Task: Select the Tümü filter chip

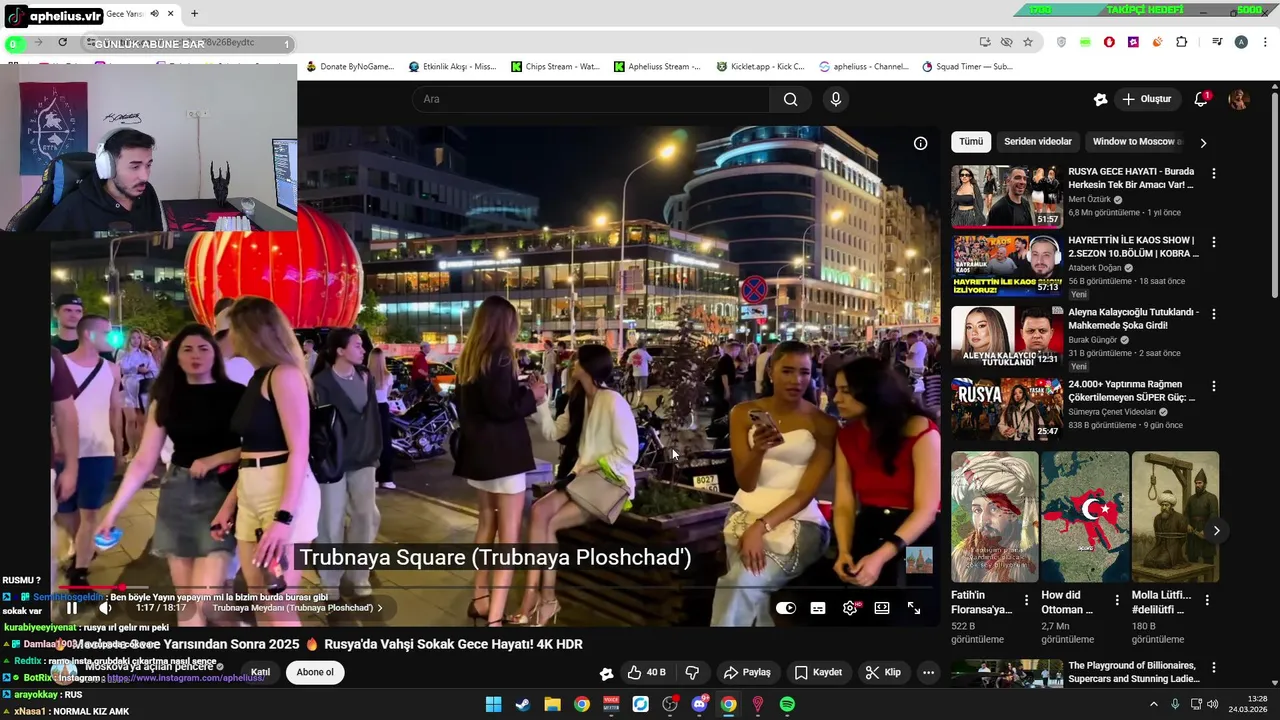Action: point(971,142)
